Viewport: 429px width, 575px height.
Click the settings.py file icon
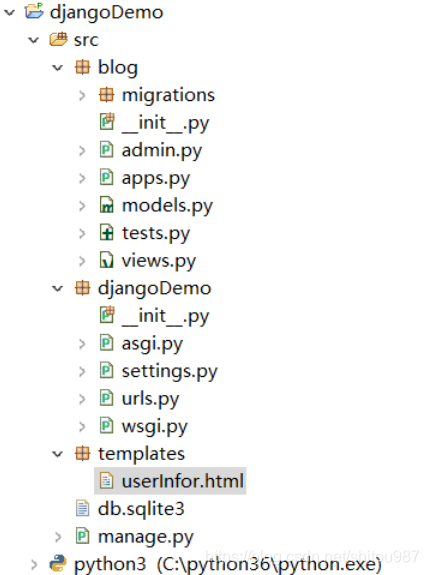point(106,371)
